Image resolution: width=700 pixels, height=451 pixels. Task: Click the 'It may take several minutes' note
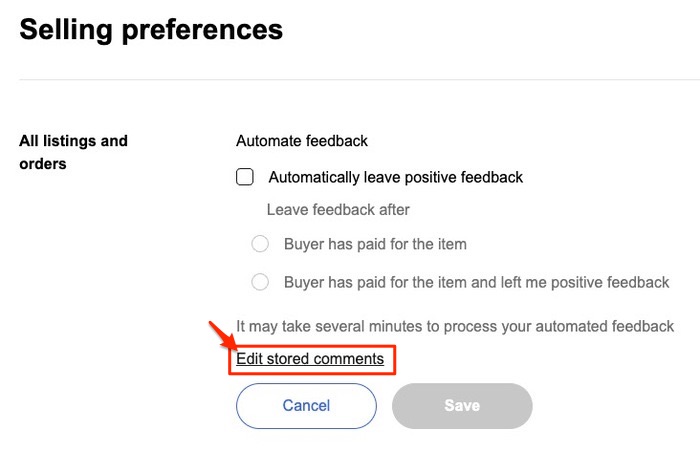[x=455, y=326]
